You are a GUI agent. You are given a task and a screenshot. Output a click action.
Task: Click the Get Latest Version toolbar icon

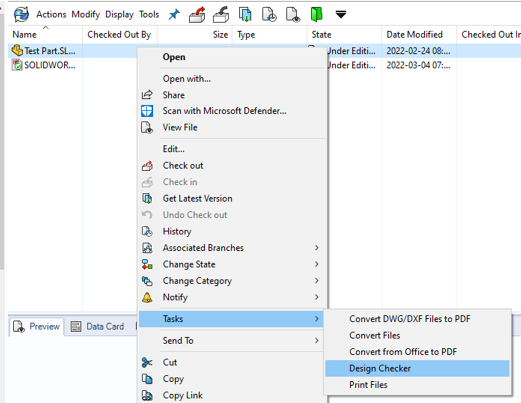(x=245, y=15)
